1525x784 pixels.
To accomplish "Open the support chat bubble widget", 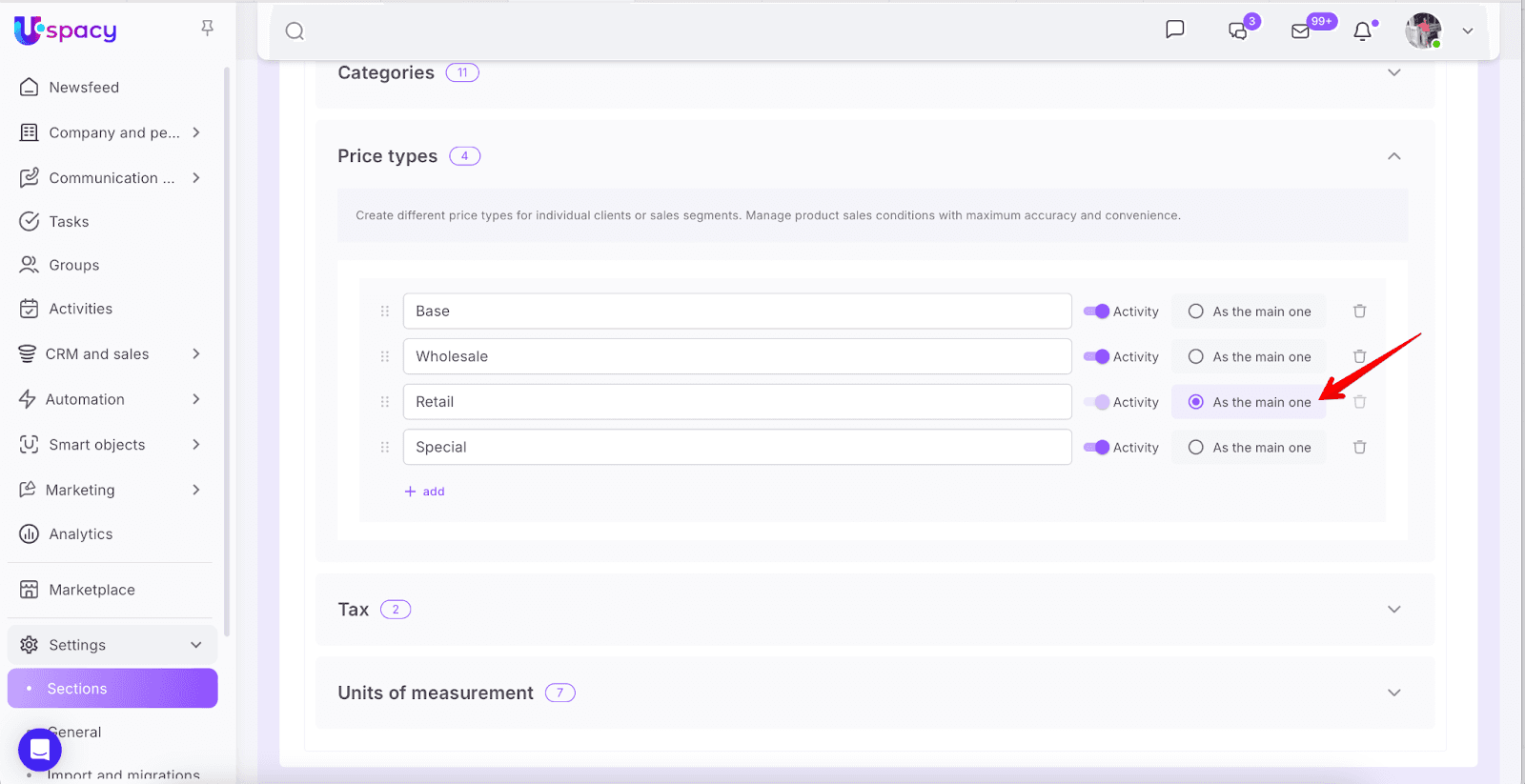I will point(40,750).
